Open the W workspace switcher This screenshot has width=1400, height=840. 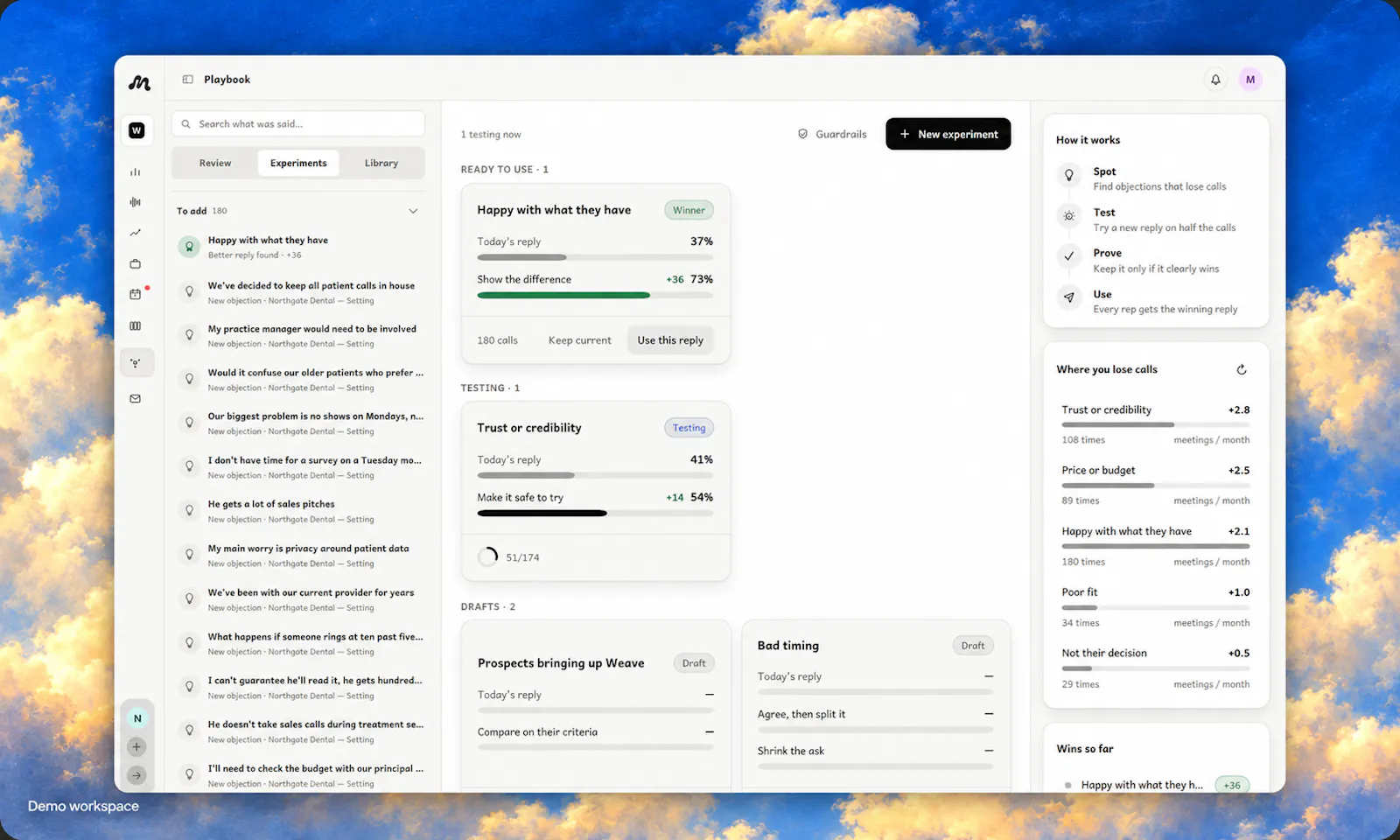coord(136,130)
